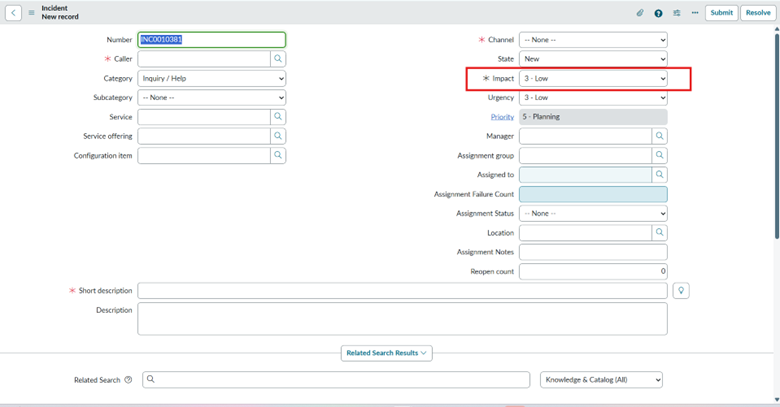Click the Service offering input field

[x=204, y=136]
